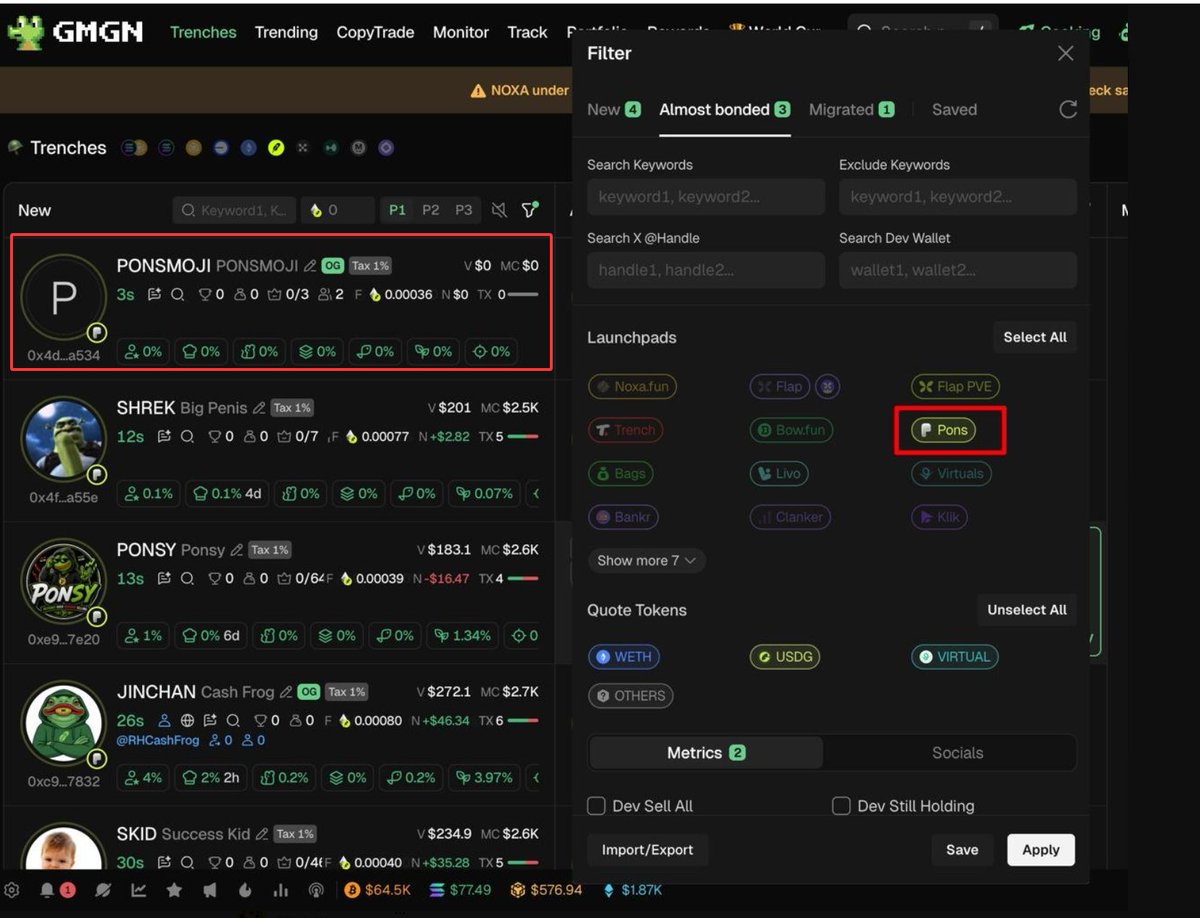Click the Import/Export button
The image size is (1200, 918).
[647, 850]
